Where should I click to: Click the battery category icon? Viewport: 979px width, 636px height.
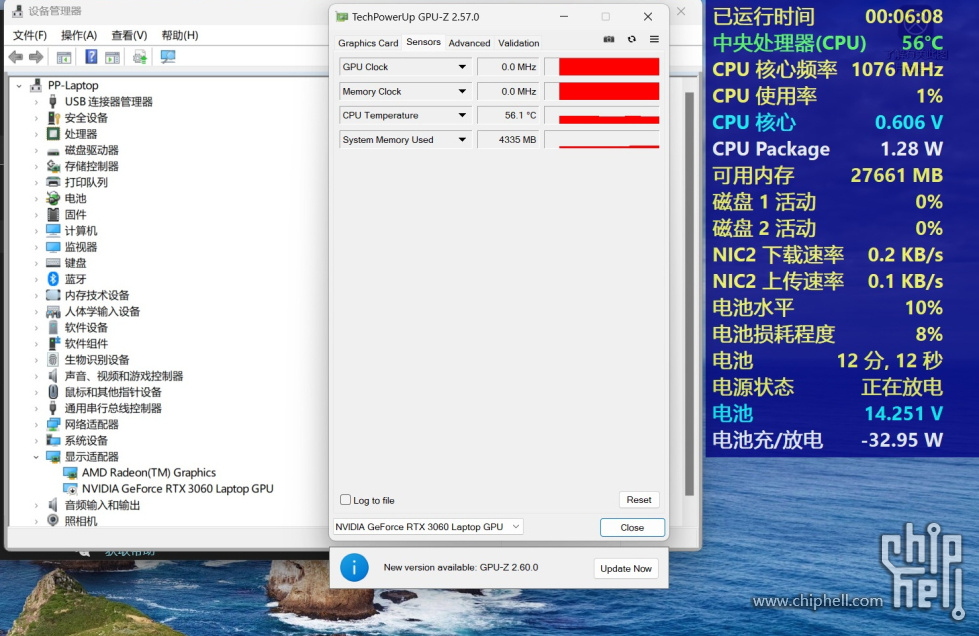tap(53, 198)
